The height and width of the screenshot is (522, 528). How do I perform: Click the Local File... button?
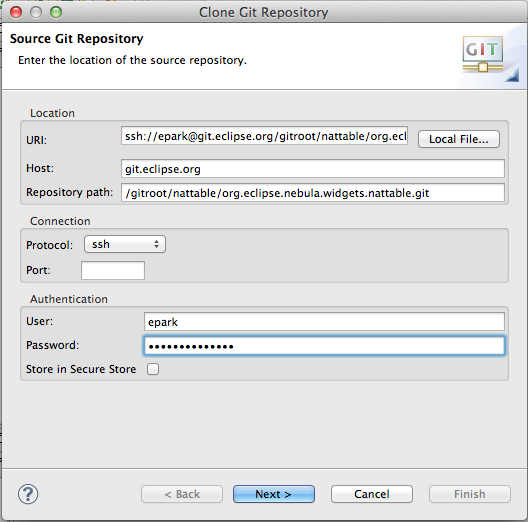pyautogui.click(x=459, y=139)
